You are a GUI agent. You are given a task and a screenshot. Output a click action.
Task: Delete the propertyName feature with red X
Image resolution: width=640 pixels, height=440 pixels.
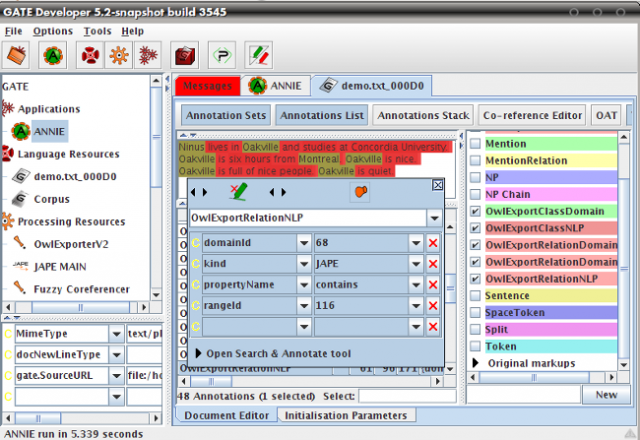point(433,284)
